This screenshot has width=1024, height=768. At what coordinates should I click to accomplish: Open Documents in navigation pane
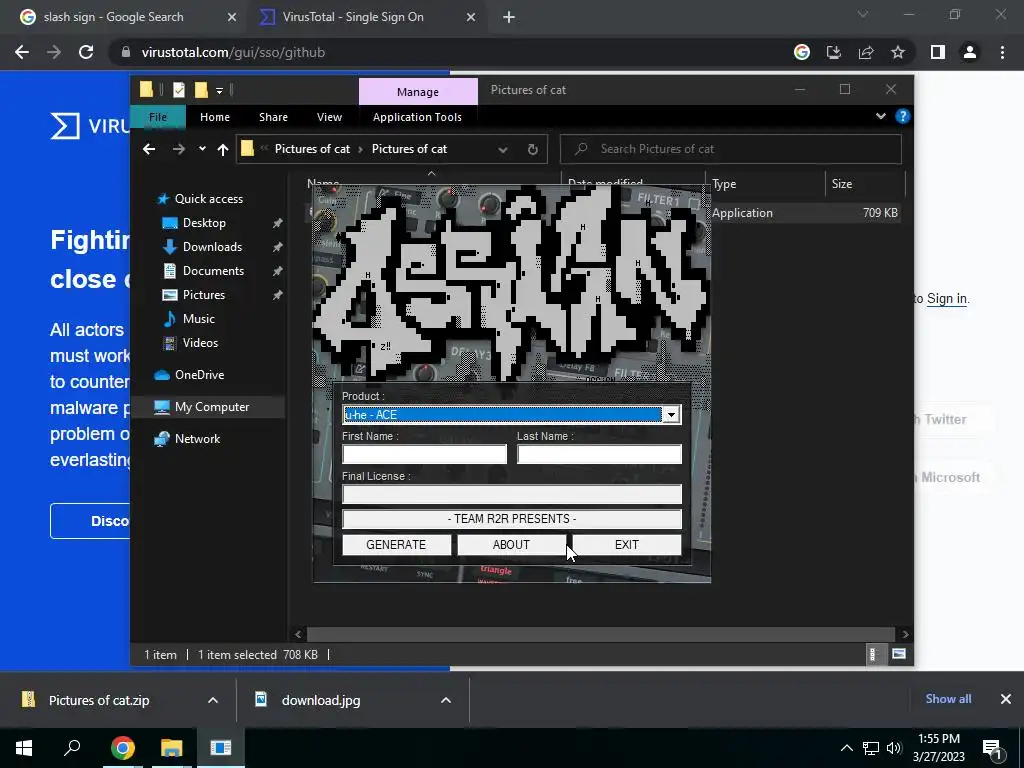tap(213, 270)
